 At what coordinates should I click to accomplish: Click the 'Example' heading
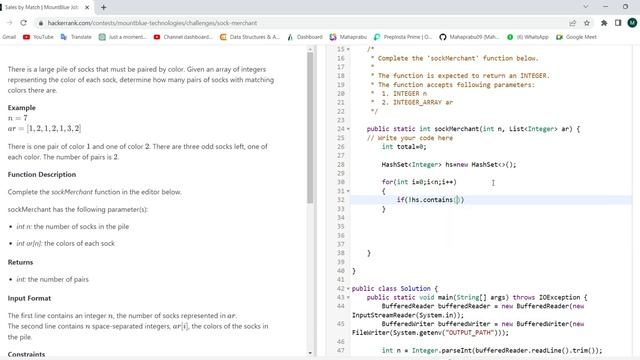(22, 108)
